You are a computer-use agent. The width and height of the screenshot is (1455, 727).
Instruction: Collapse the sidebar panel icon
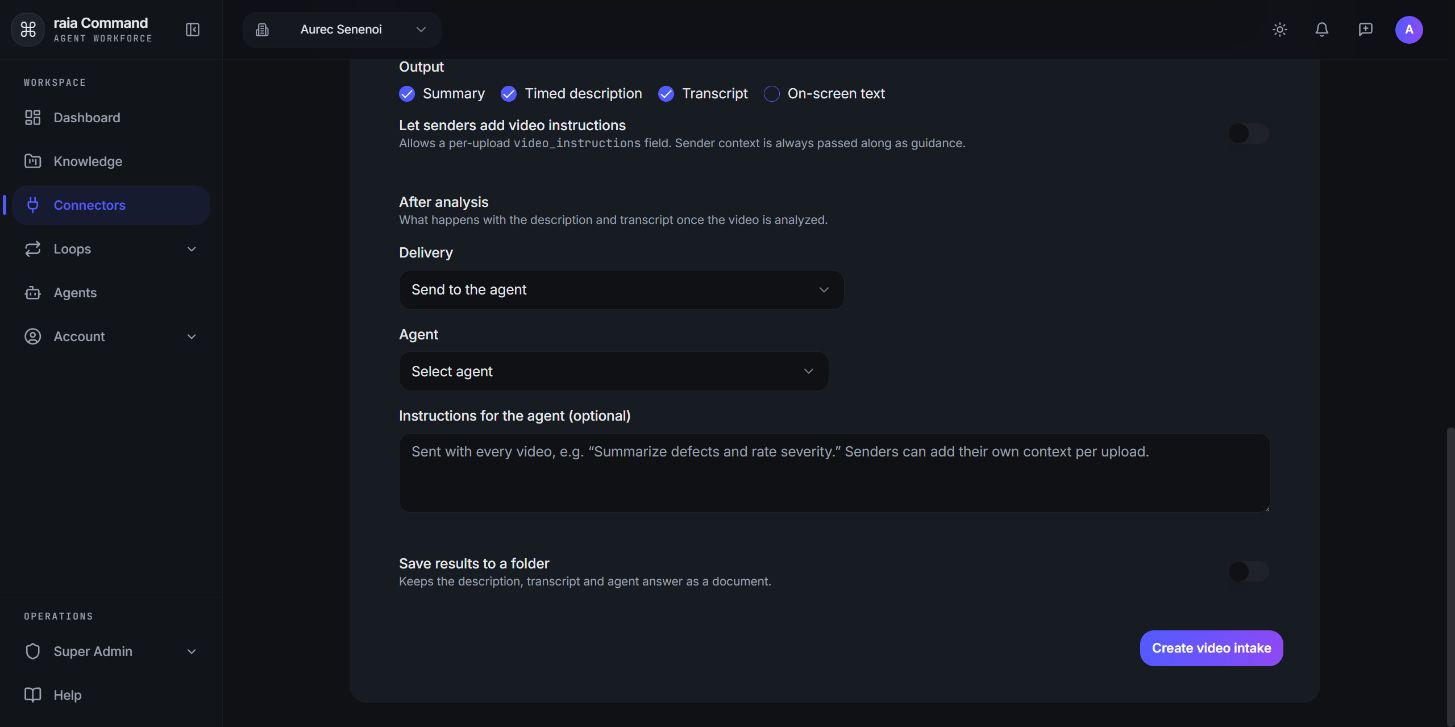(x=193, y=30)
